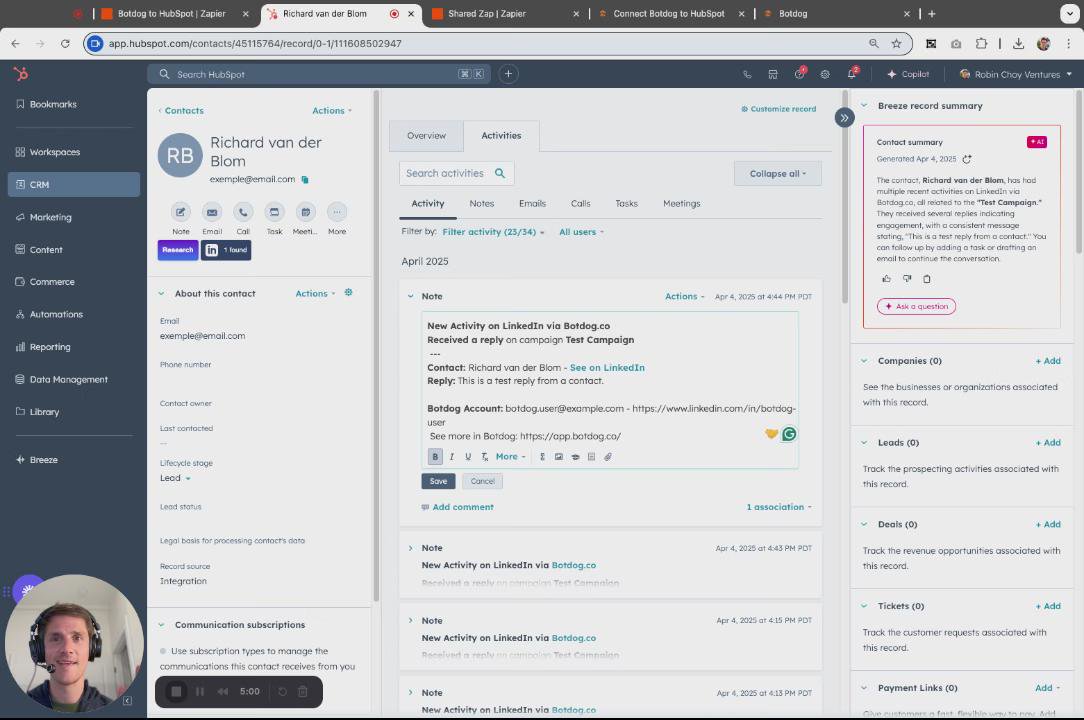Select the Notes activity tab

pyautogui.click(x=482, y=203)
